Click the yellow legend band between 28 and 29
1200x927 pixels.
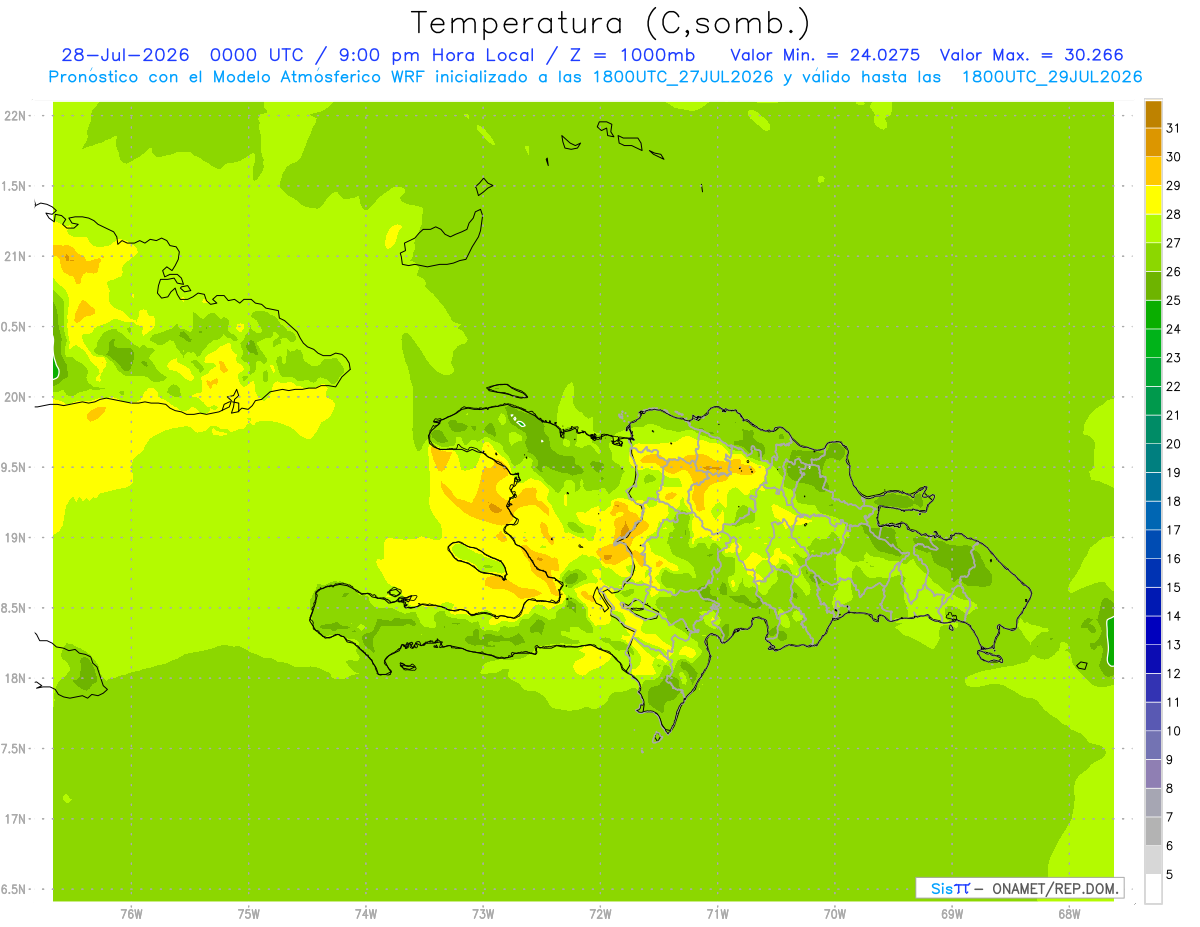tap(1153, 200)
